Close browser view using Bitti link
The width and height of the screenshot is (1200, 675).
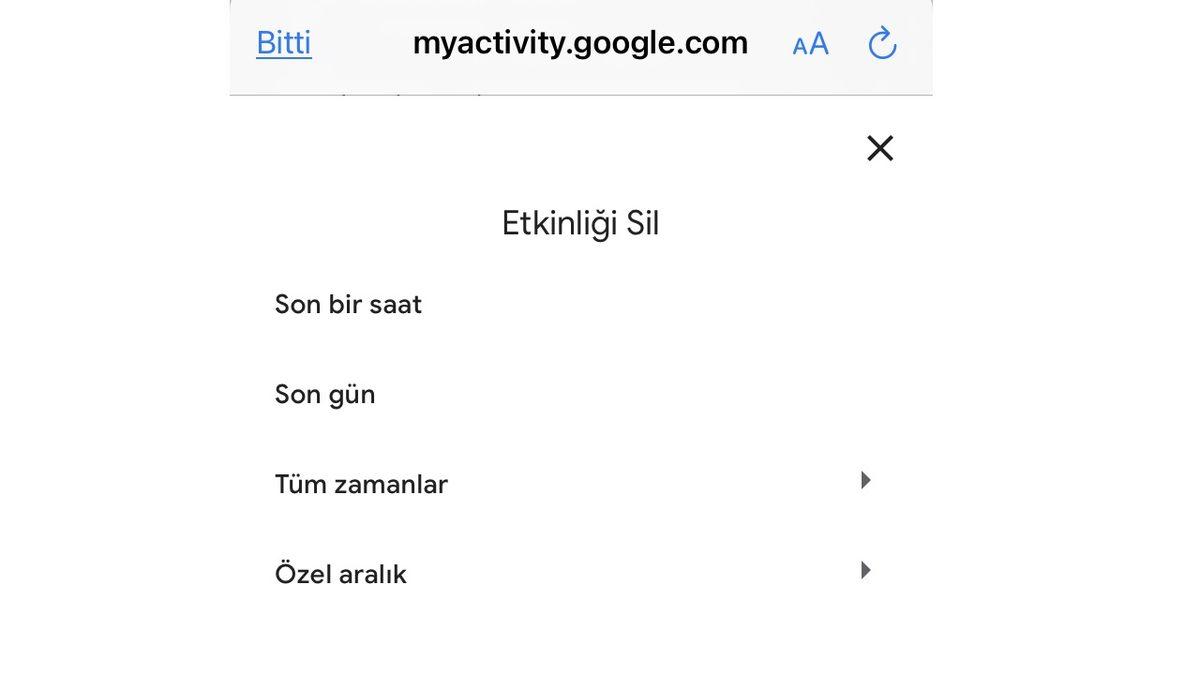[x=283, y=42]
